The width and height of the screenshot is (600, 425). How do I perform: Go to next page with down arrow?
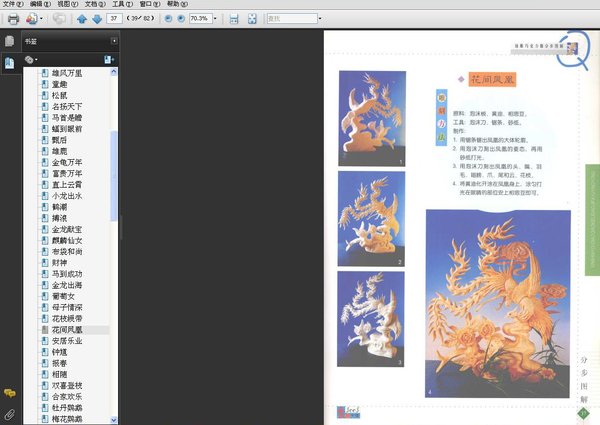click(x=97, y=19)
